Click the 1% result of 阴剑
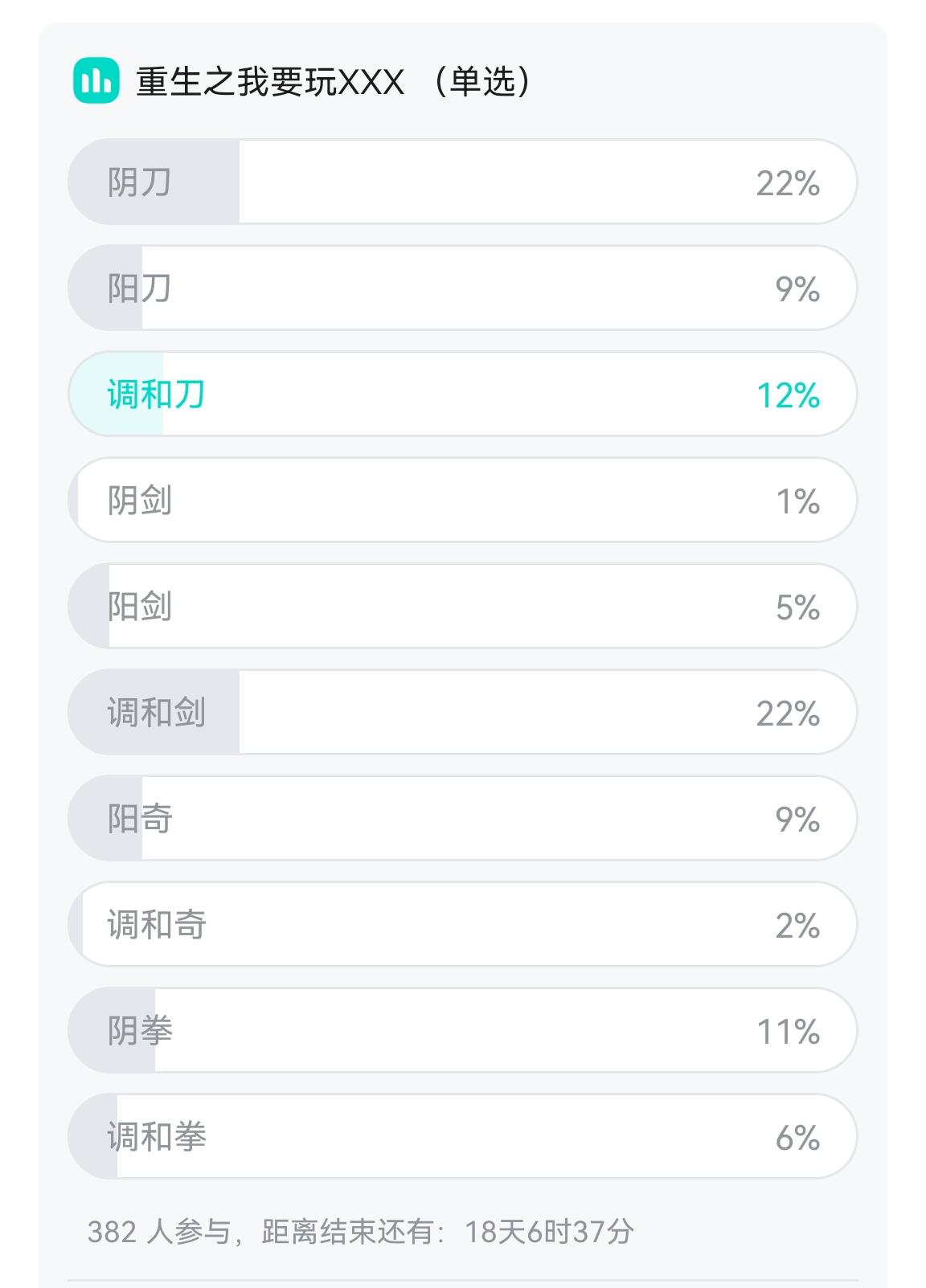This screenshot has width=926, height=1288. [x=797, y=502]
